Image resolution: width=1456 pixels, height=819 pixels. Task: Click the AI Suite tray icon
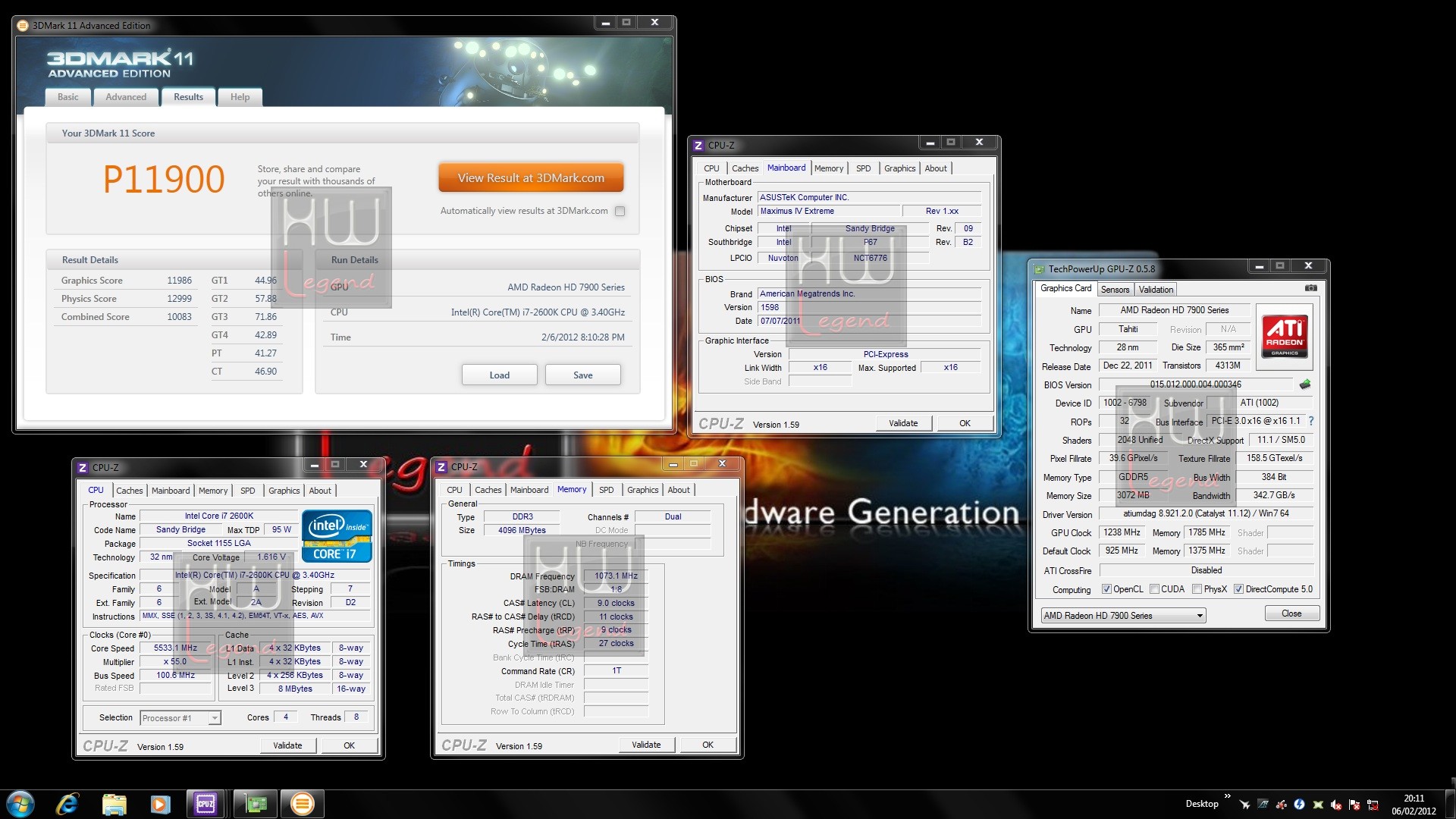tap(1263, 805)
